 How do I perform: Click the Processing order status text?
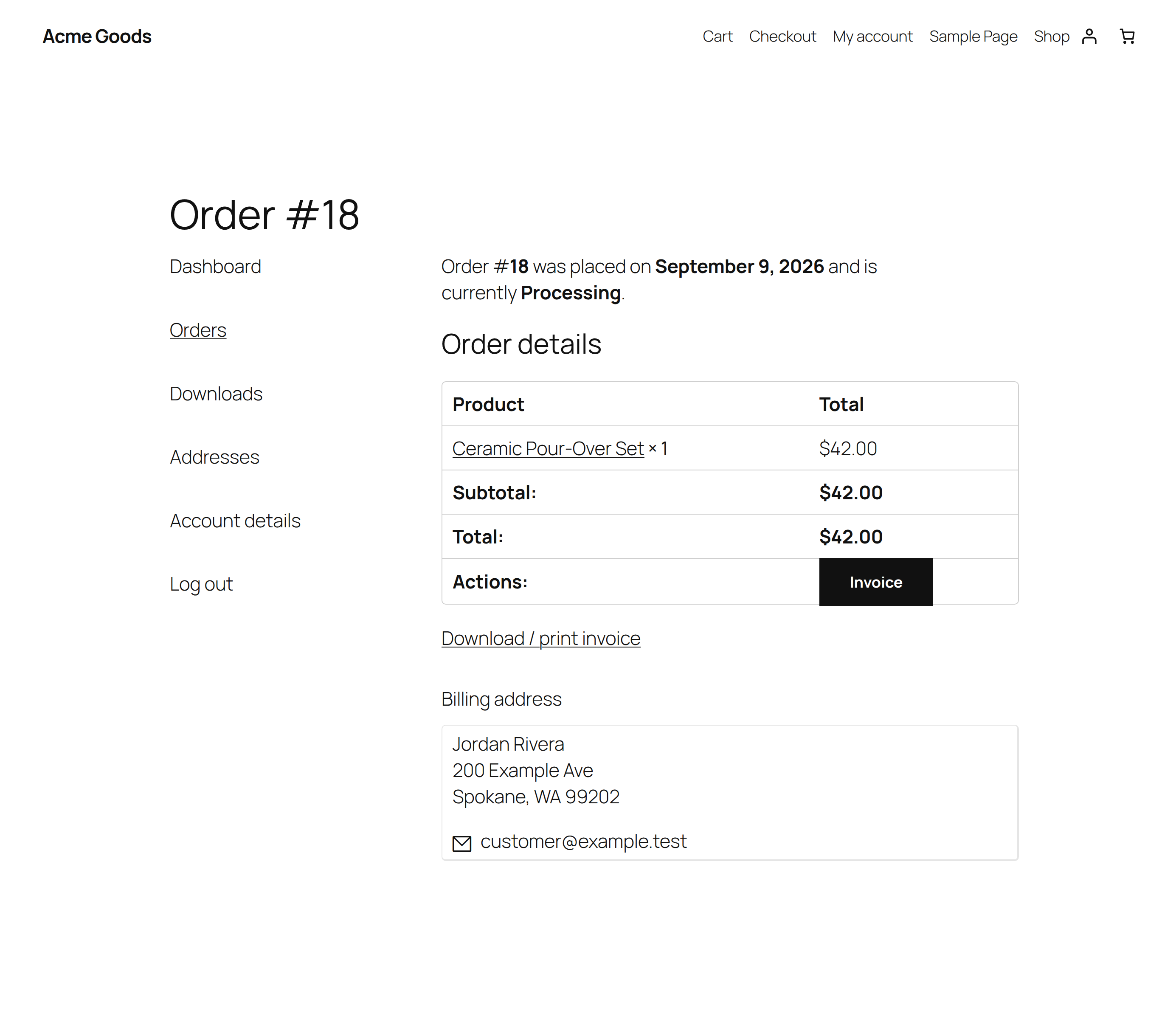(x=570, y=293)
